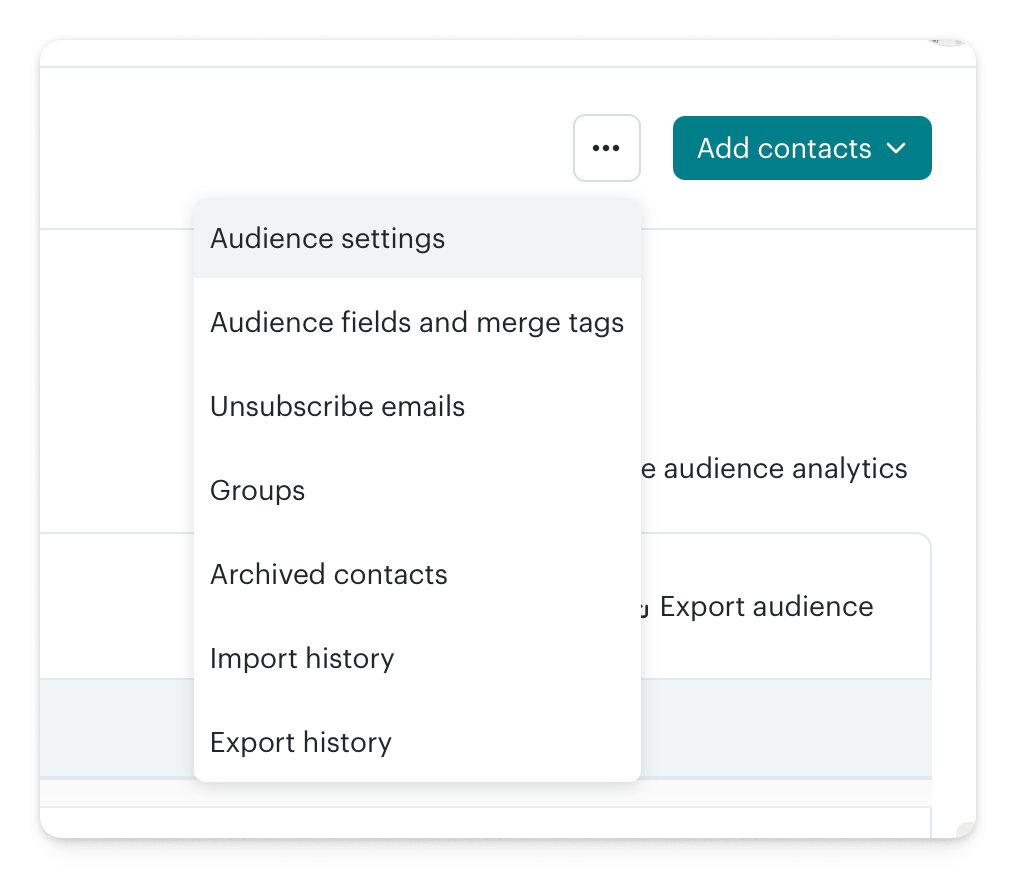Click the gray handle at bottom-right corner
This screenshot has width=1016, height=878.
tap(964, 829)
